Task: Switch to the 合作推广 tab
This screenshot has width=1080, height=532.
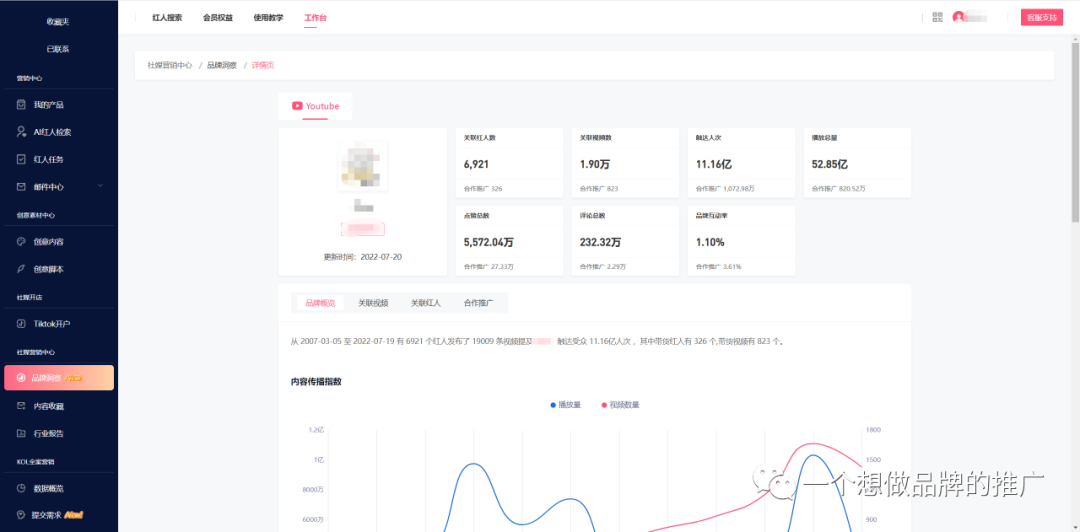Action: 479,303
